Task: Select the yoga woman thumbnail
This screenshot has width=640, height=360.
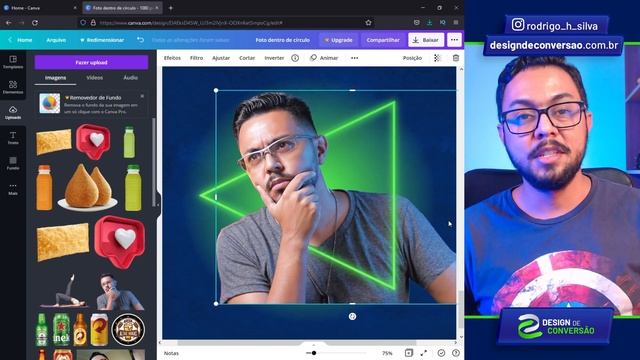Action: pyautogui.click(x=64, y=291)
